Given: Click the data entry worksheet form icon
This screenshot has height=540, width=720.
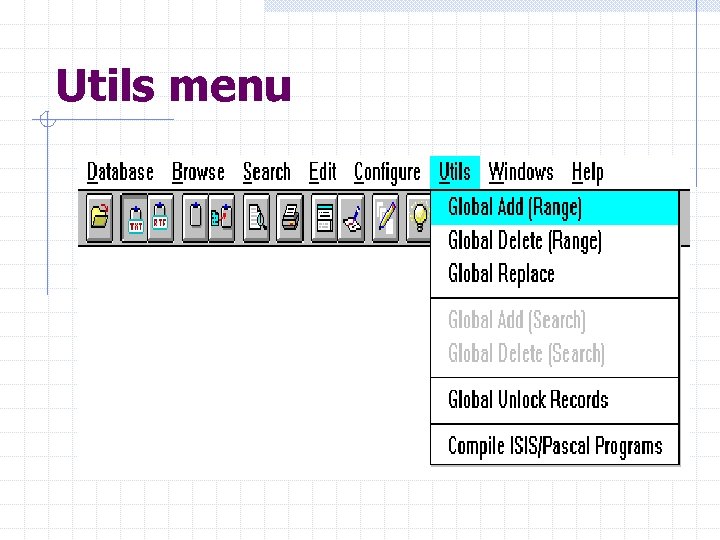Looking at the screenshot, I should 324,217.
